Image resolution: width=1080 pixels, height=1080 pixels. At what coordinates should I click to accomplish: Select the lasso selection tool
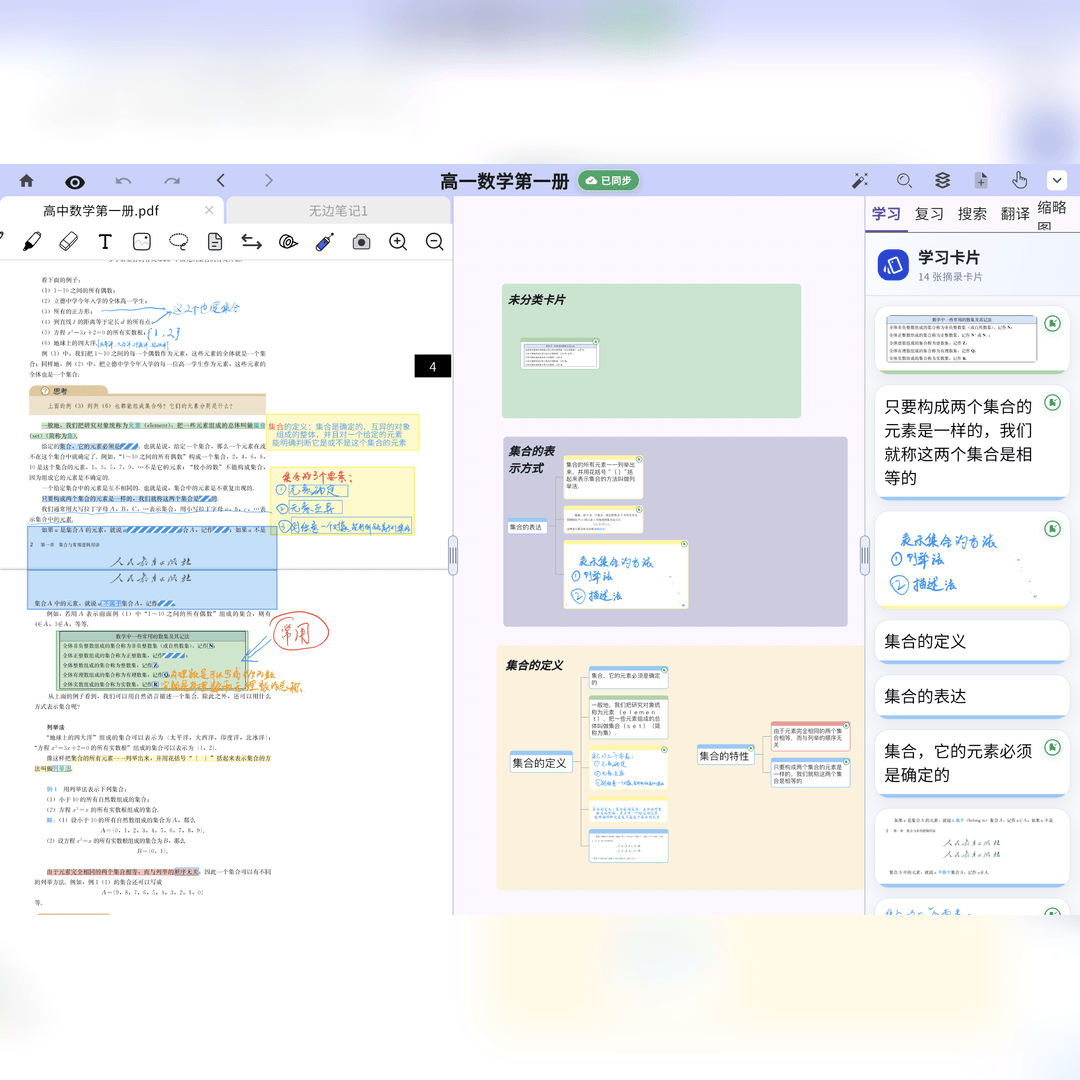[x=178, y=242]
